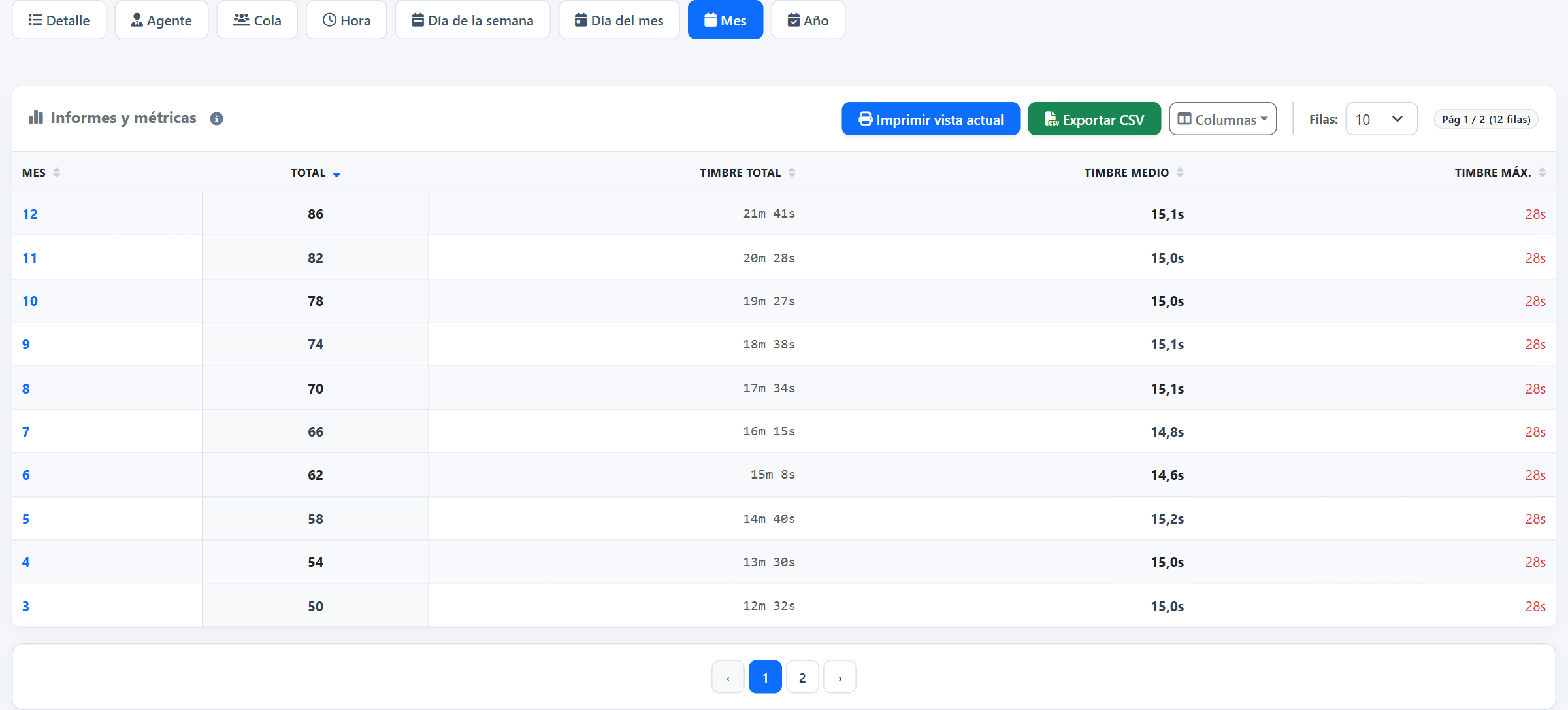Click the total value 86
This screenshot has height=710, width=1568.
click(x=316, y=214)
